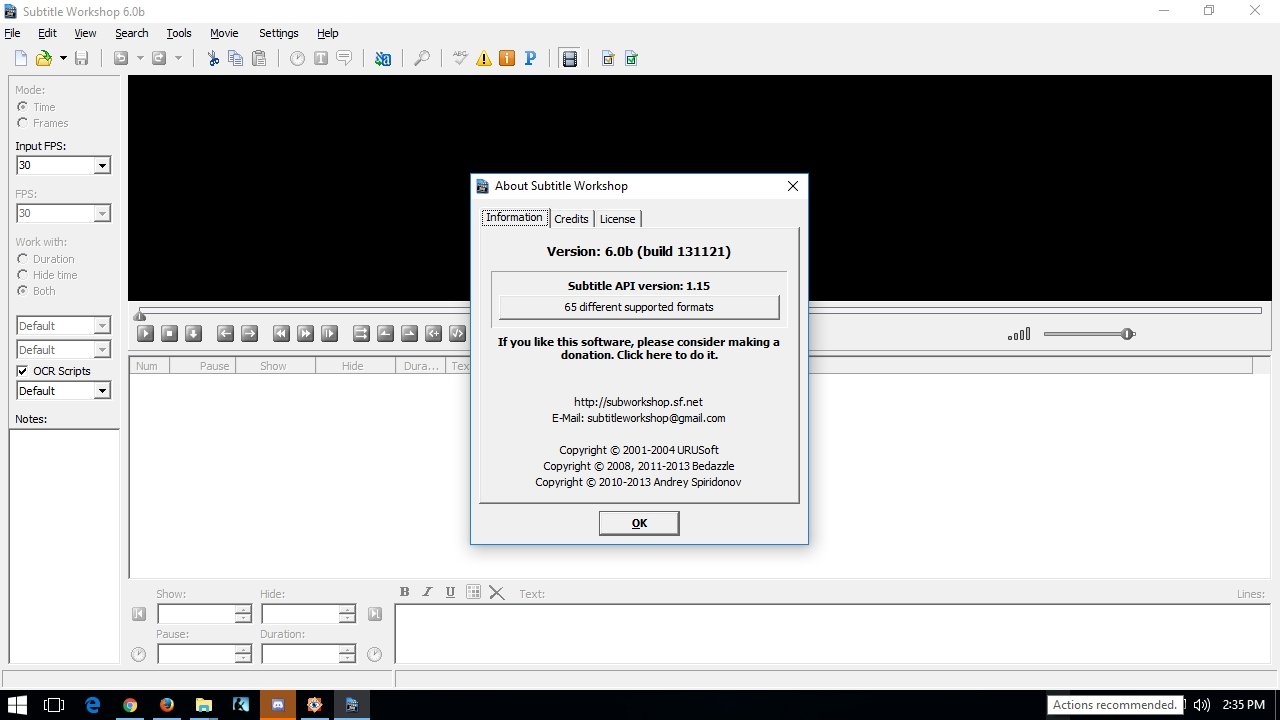Open the Input FPS dropdown
Image resolution: width=1280 pixels, height=720 pixels.
pos(102,166)
